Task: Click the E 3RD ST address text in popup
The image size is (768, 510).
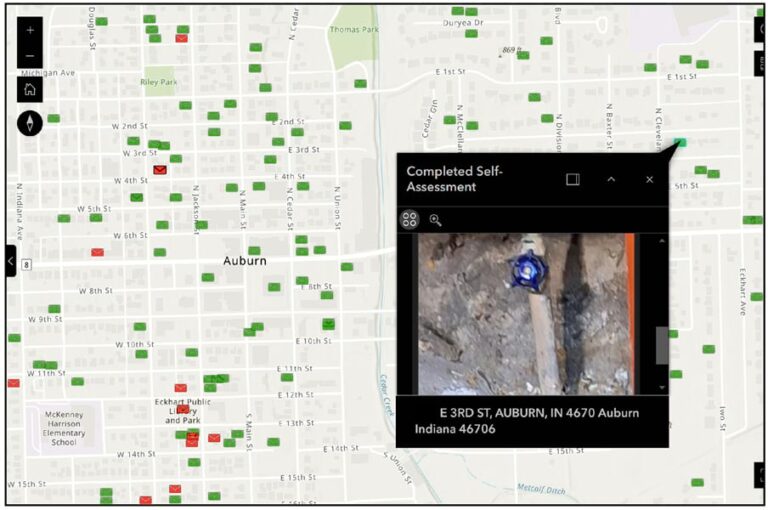Action: [527, 421]
